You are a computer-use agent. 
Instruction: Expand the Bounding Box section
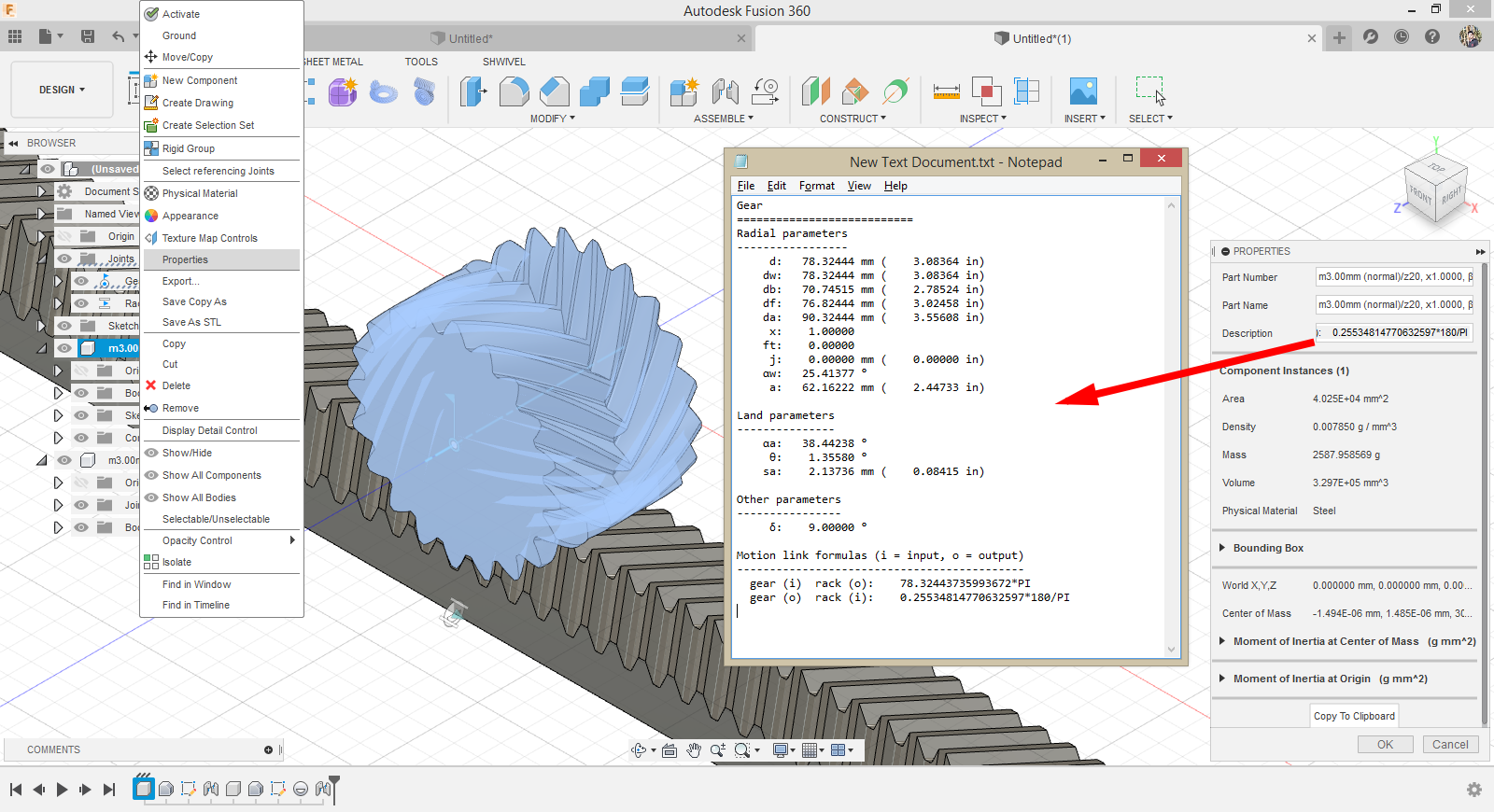coord(1222,548)
